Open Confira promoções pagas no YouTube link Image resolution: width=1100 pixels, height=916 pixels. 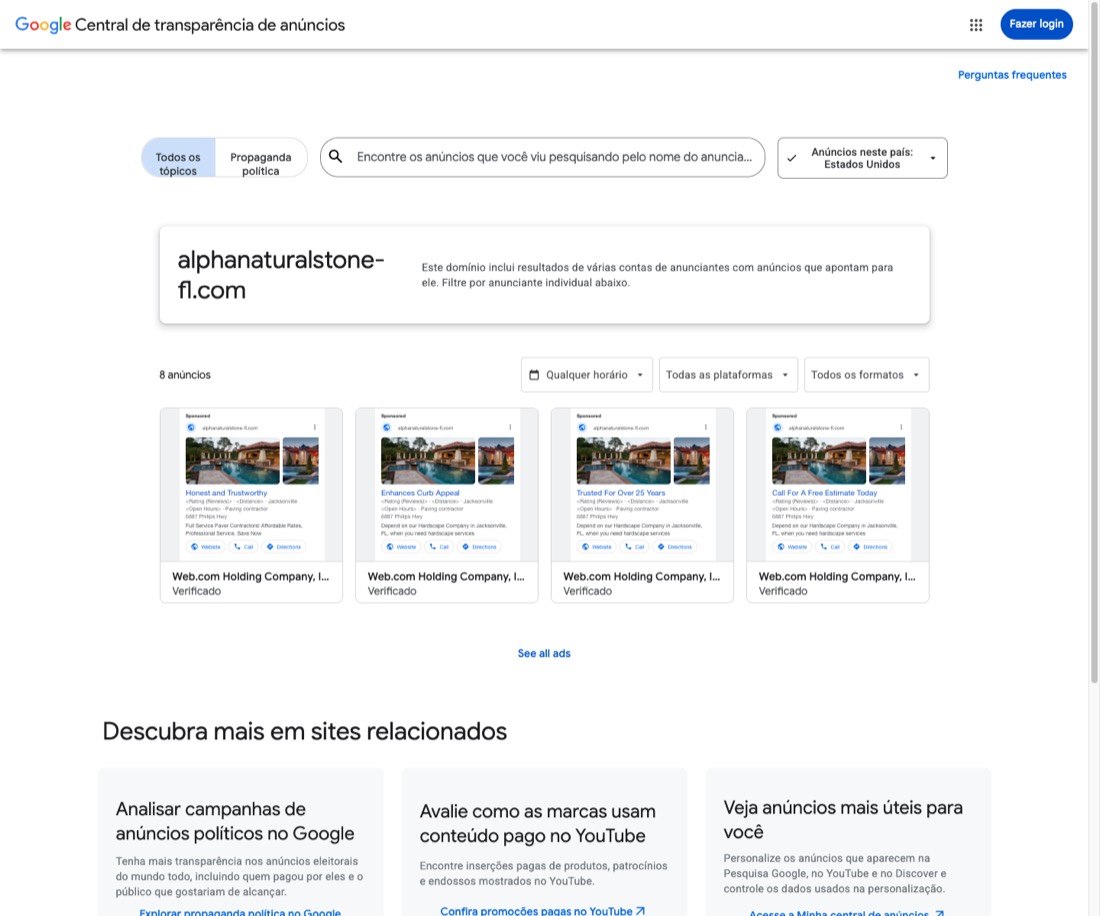point(542,910)
